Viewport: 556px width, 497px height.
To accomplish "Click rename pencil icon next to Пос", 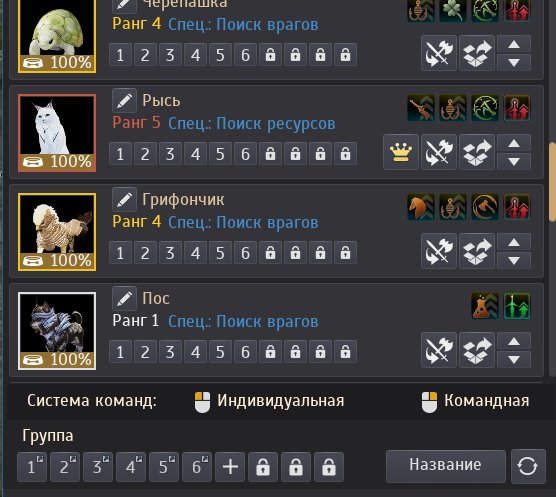I will pyautogui.click(x=124, y=299).
